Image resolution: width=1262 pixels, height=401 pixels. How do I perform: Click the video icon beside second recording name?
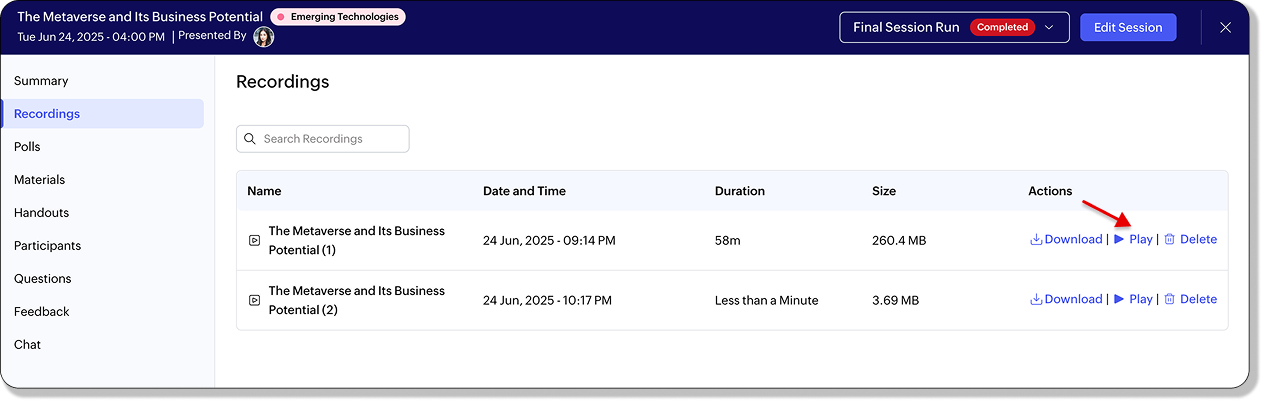coord(255,300)
